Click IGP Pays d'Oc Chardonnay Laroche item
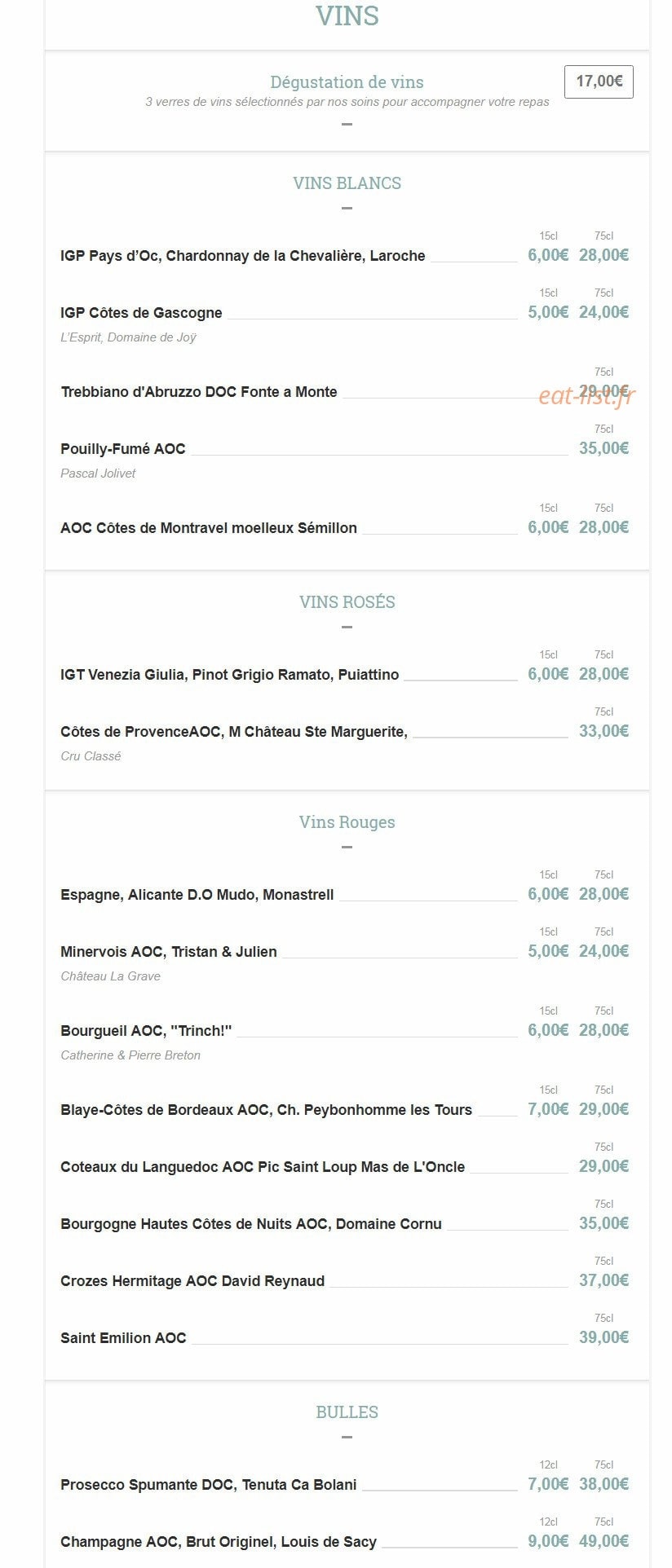672x1568 pixels. pos(243,256)
